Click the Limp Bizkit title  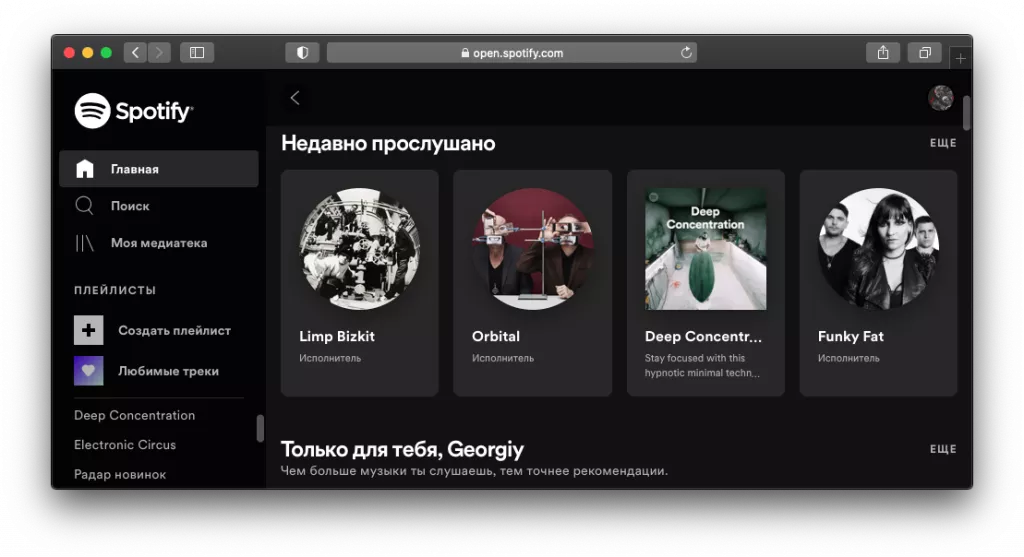click(337, 336)
